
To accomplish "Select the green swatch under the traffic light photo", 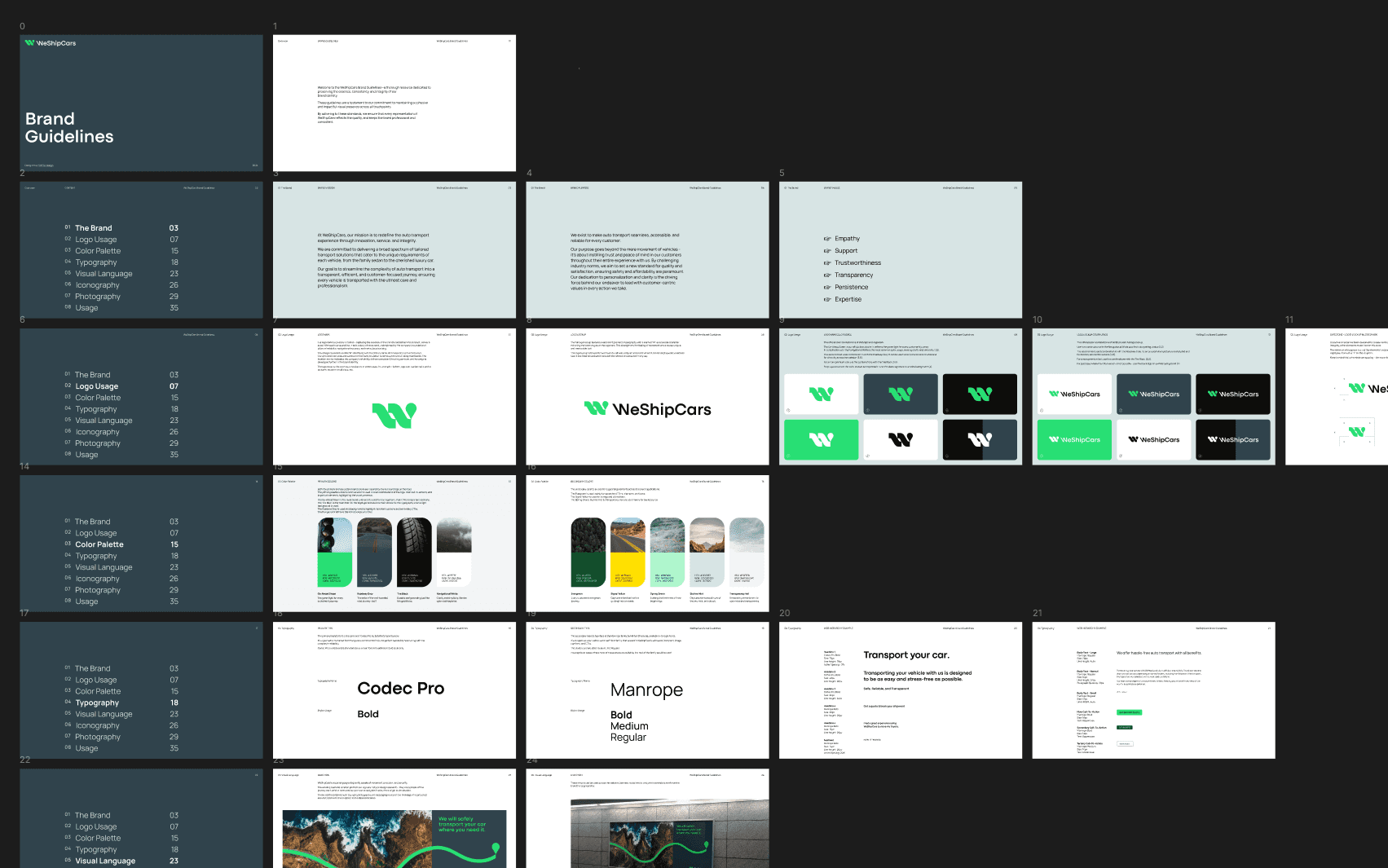I will point(335,570).
